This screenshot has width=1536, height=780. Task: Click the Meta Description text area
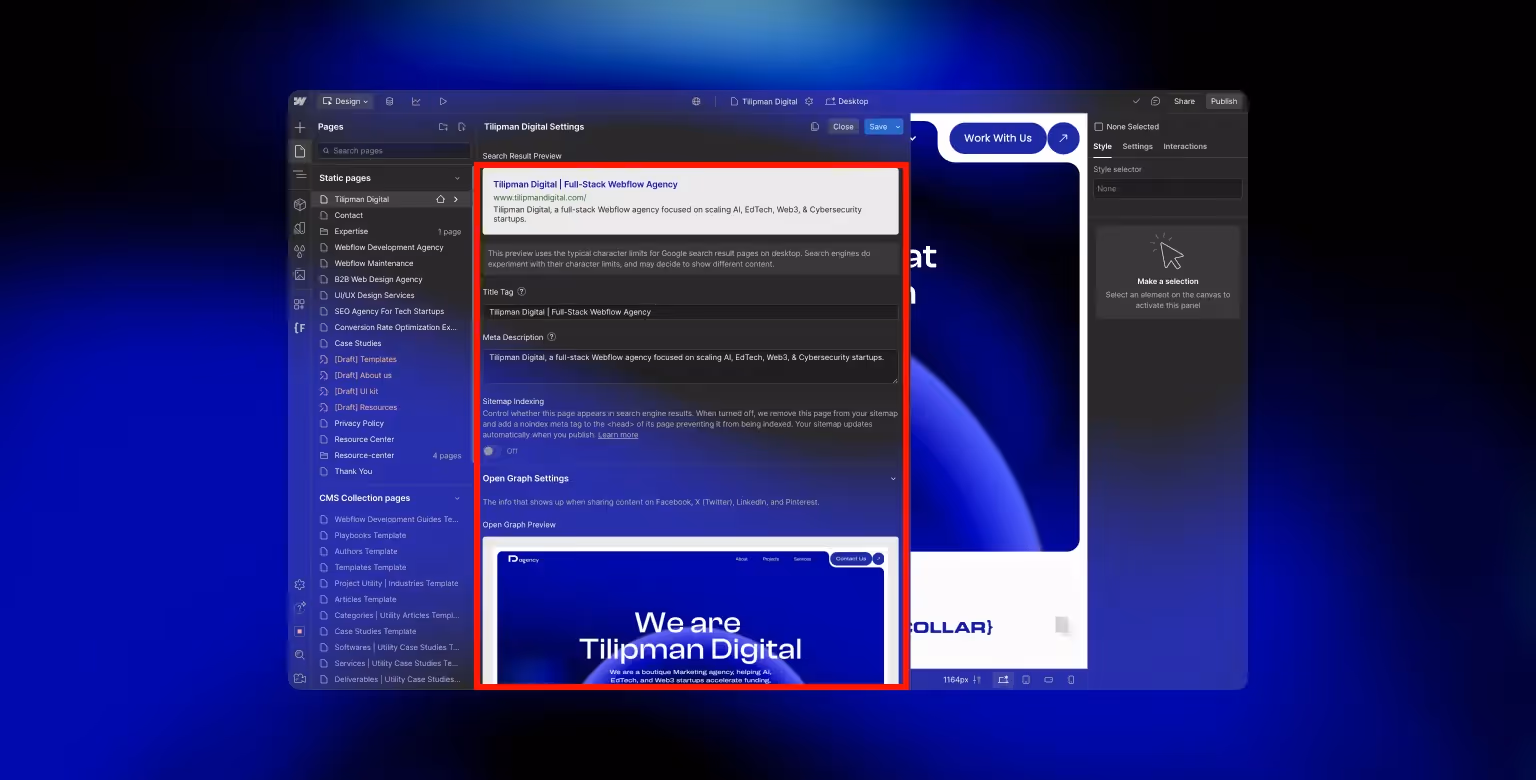tap(690, 366)
